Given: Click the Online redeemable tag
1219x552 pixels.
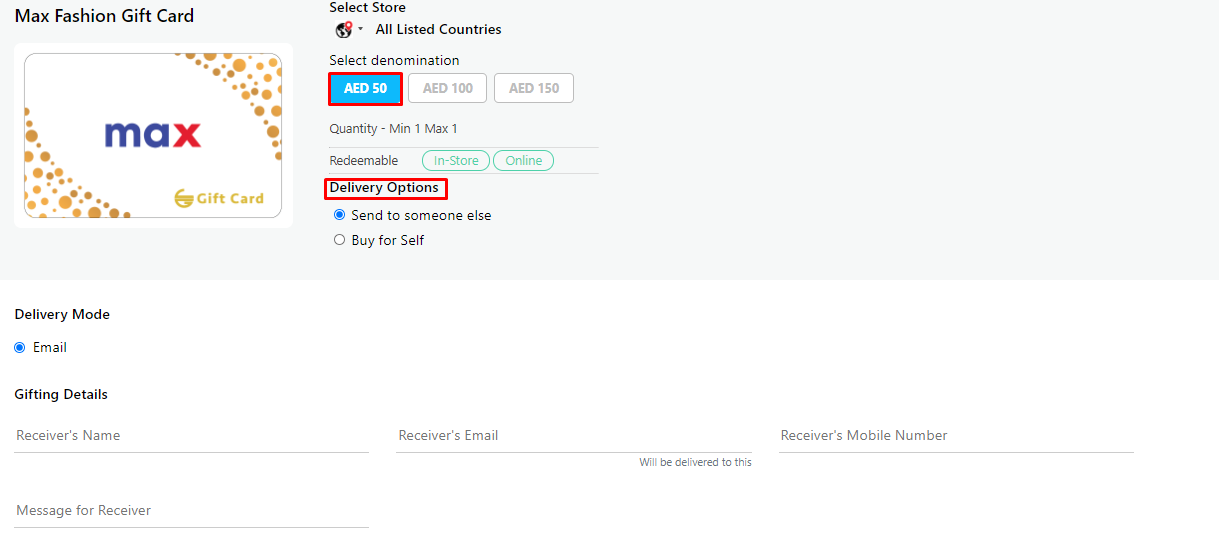Looking at the screenshot, I should [x=523, y=161].
